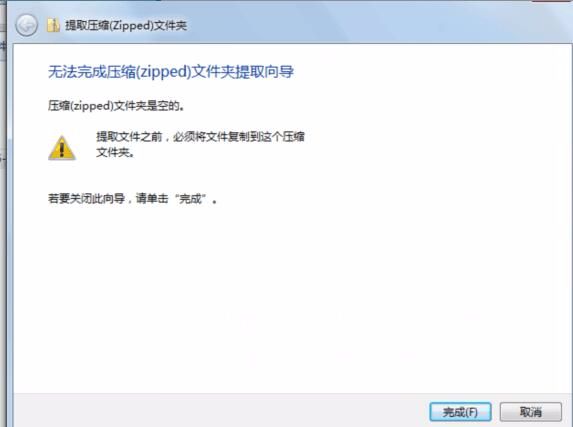Screen dimensions: 573x427
Task: Click the word (zipped) in the blue heading
Action: (x=164, y=72)
